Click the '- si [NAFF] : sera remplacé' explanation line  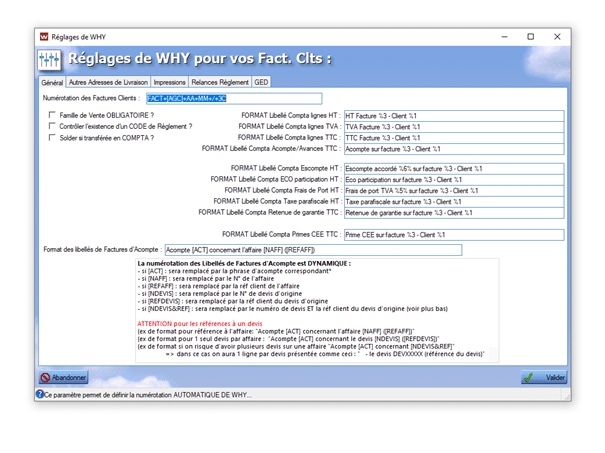coord(206,279)
